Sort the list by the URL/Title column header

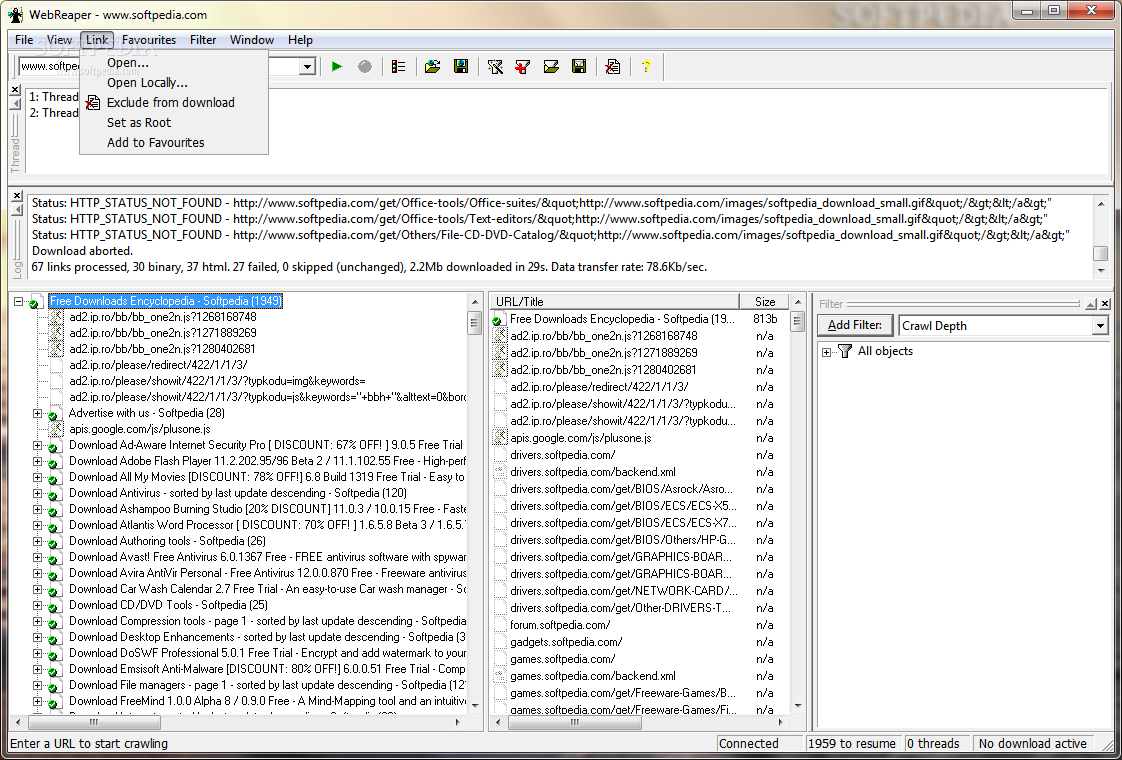(x=615, y=301)
